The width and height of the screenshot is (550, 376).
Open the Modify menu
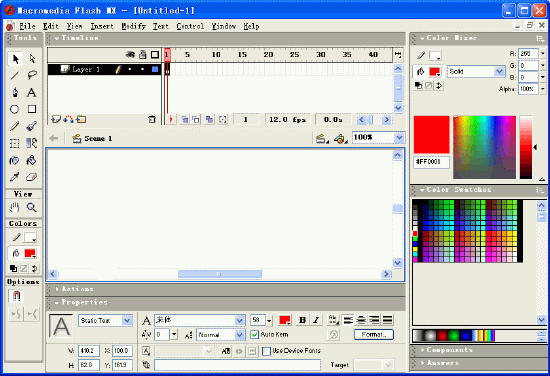(x=134, y=26)
